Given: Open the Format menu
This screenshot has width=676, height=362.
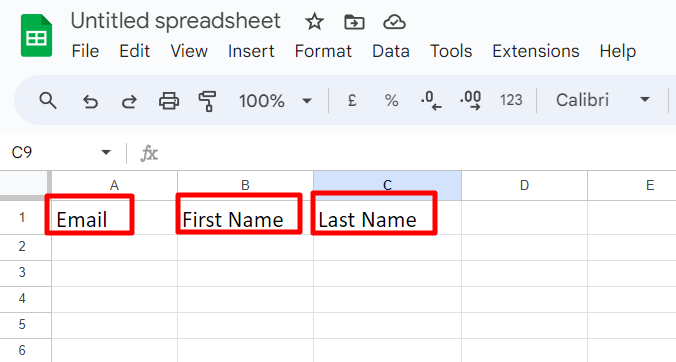Looking at the screenshot, I should point(323,51).
